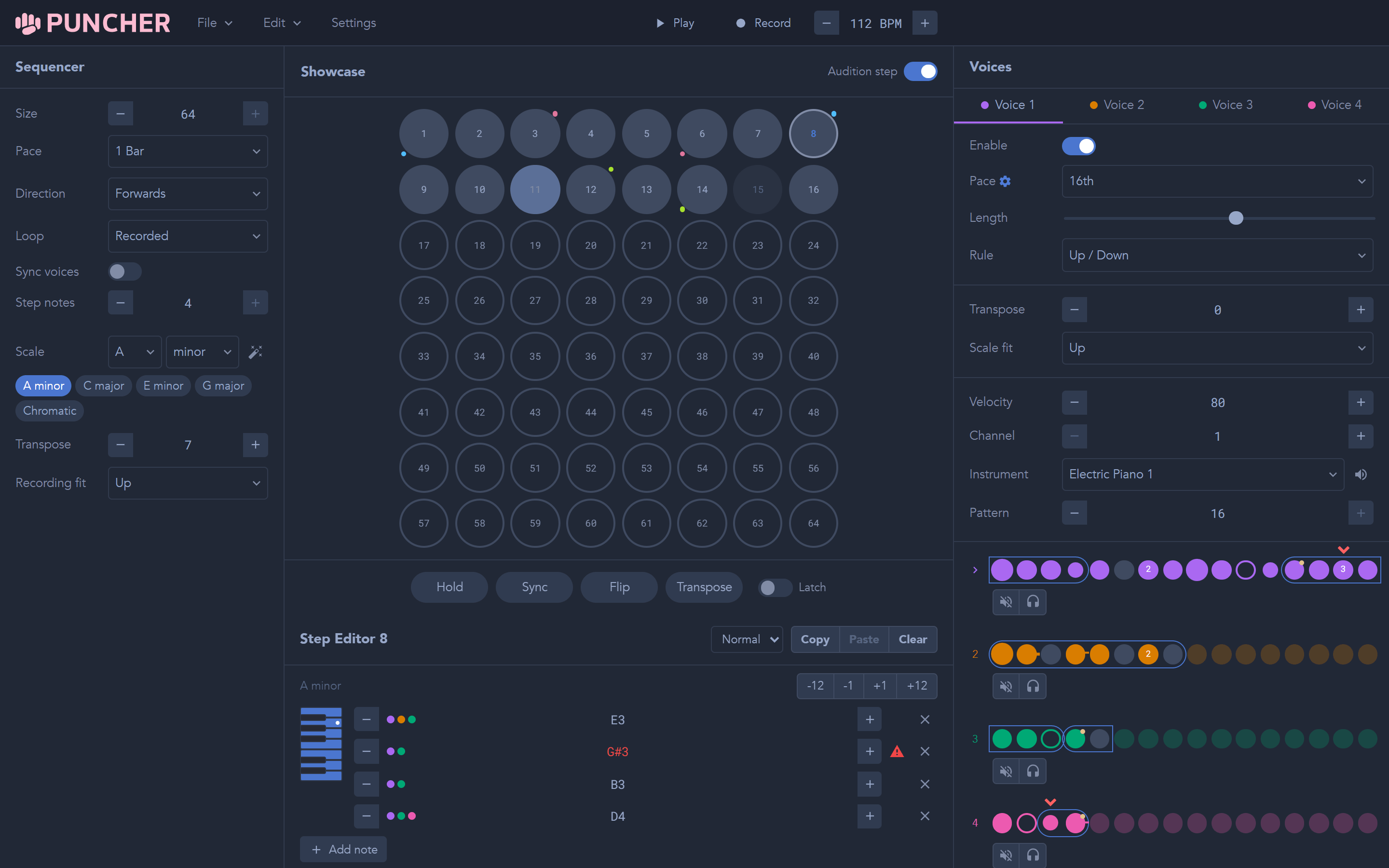Remove the E3 note
Screen dimensions: 1389x868
(925, 720)
